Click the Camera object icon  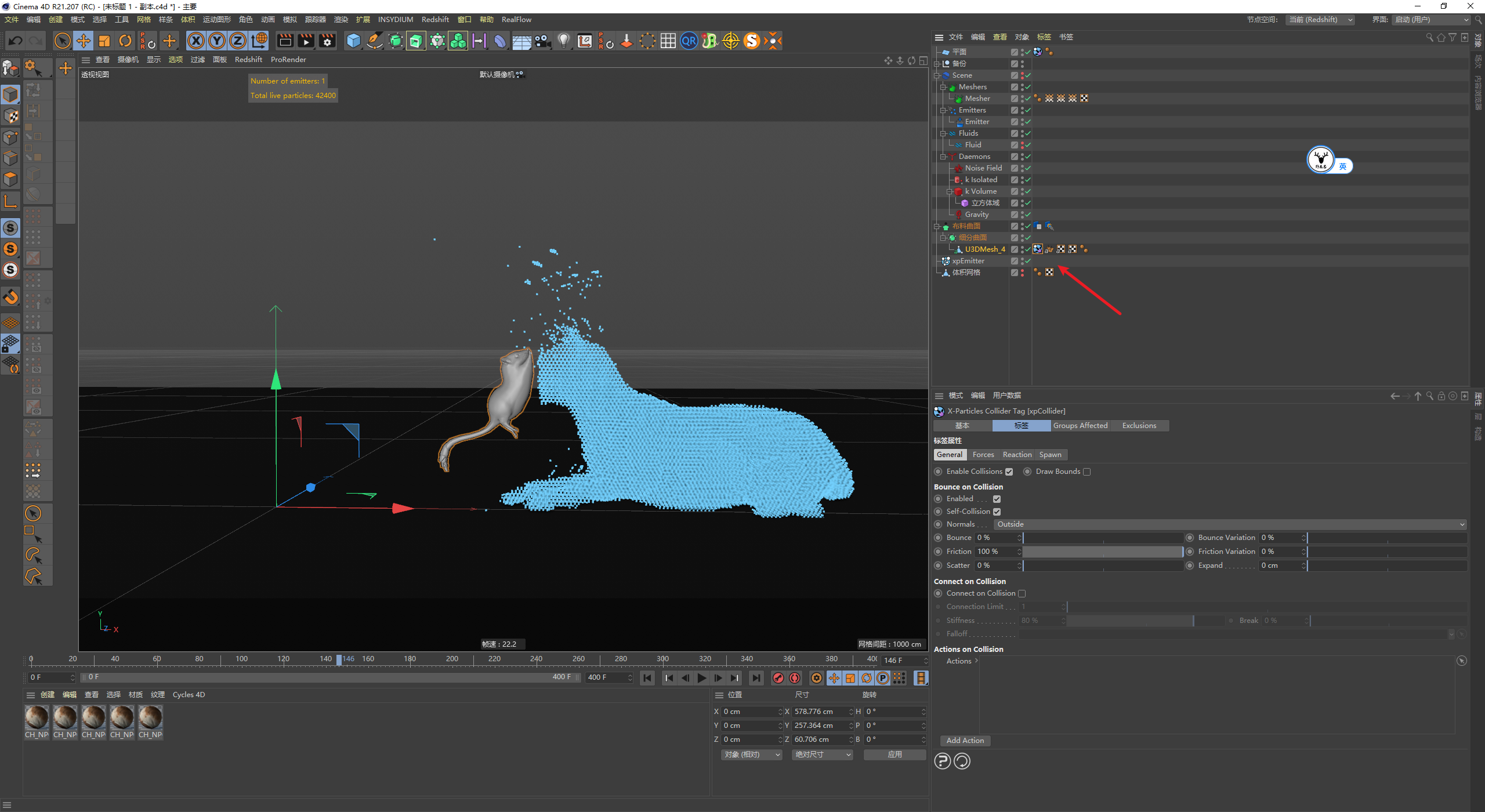point(542,41)
